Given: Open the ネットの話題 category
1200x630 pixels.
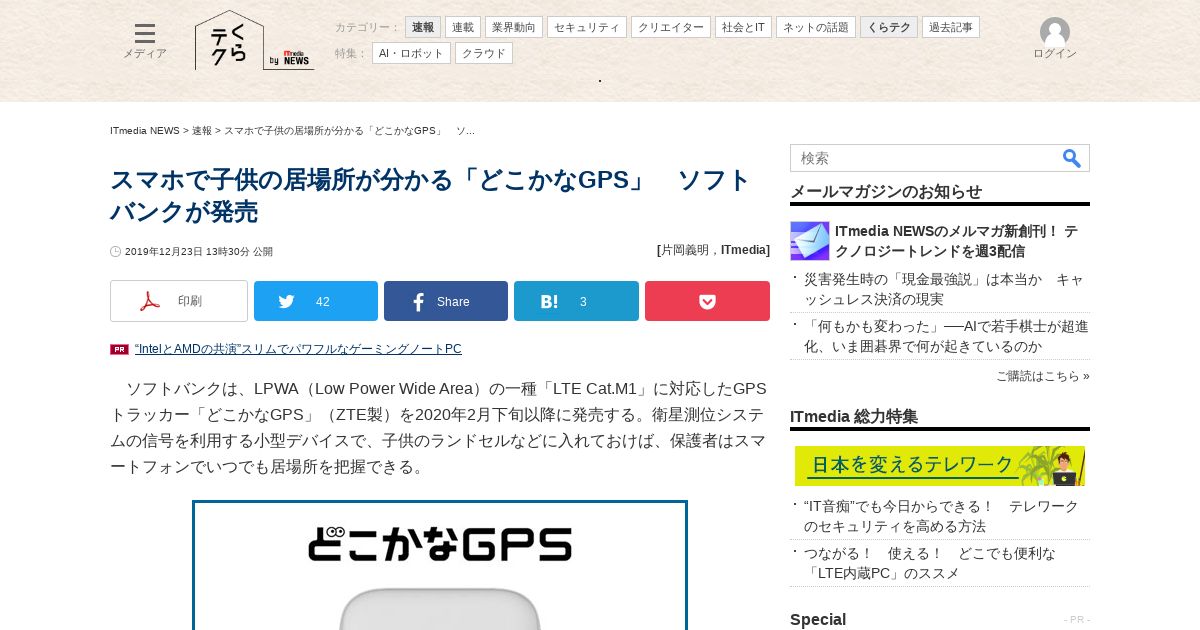Looking at the screenshot, I should pyautogui.click(x=816, y=27).
